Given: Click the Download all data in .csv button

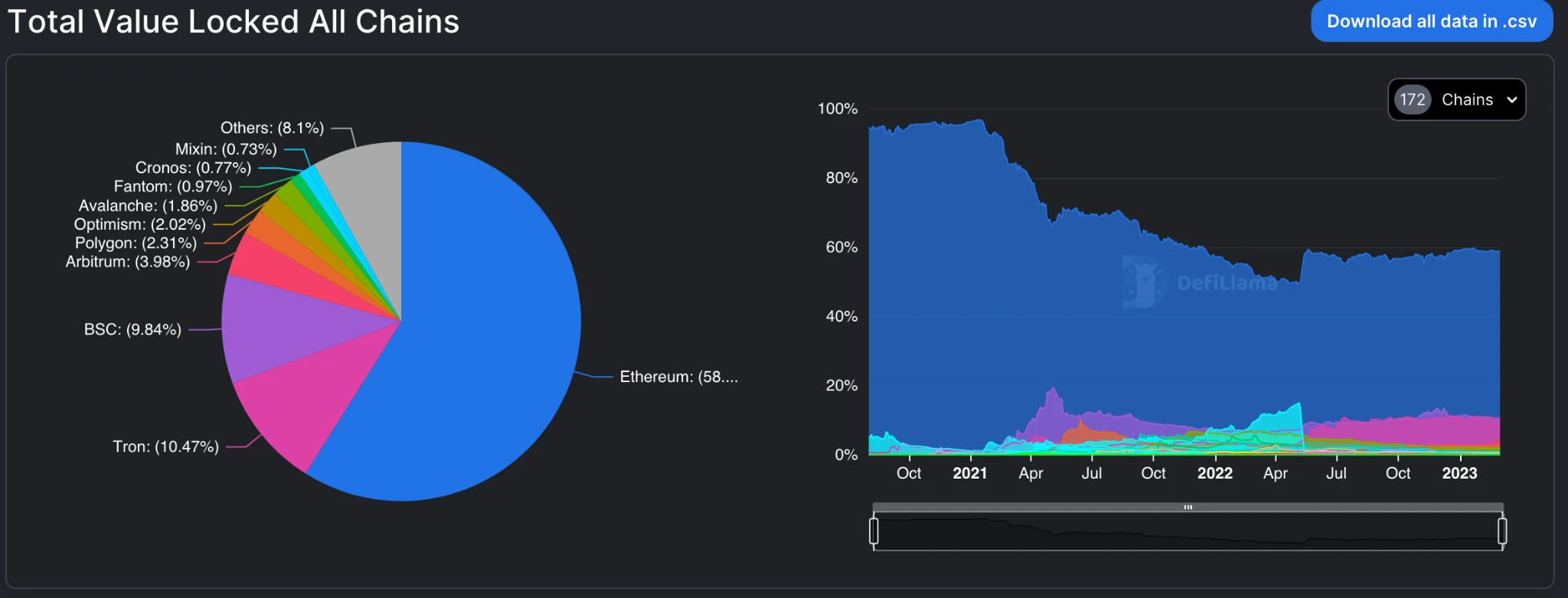Looking at the screenshot, I should (1431, 21).
